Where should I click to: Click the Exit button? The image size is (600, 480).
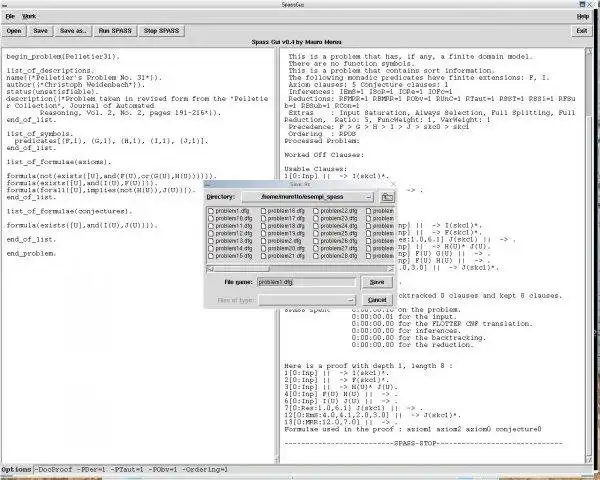(582, 31)
